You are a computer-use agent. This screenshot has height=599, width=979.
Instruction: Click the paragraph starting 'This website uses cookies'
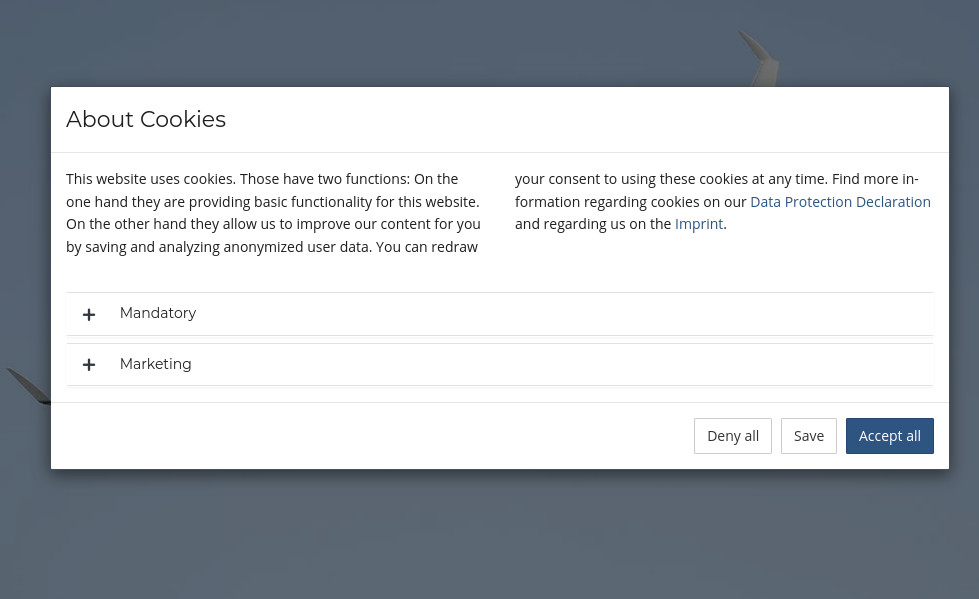coord(273,213)
